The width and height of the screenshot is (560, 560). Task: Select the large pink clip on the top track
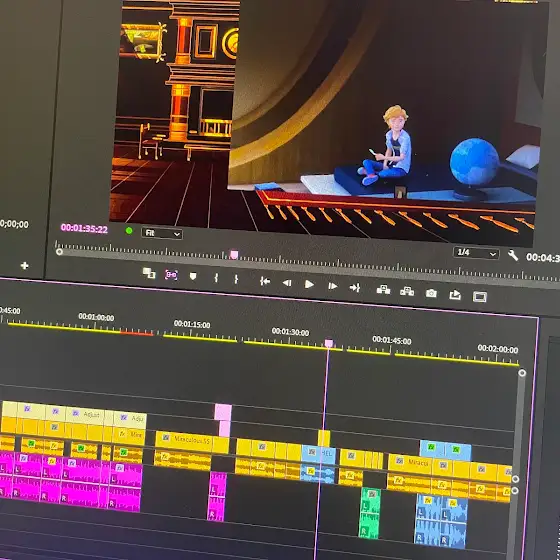(223, 412)
